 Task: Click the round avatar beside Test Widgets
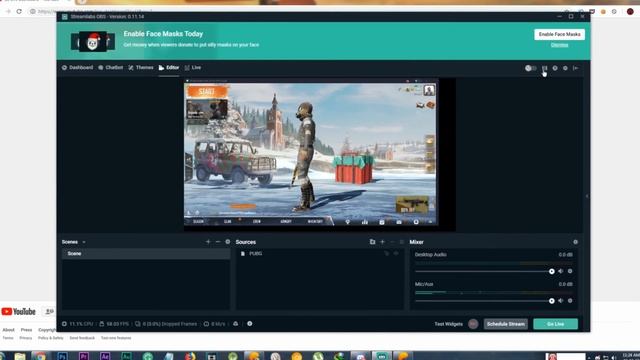point(473,324)
